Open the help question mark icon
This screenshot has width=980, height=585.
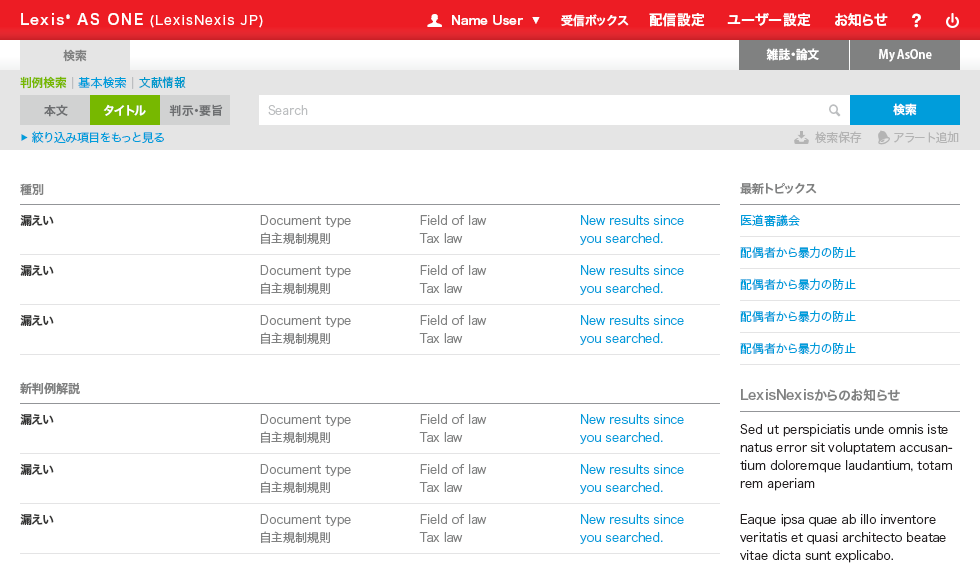tap(916, 21)
